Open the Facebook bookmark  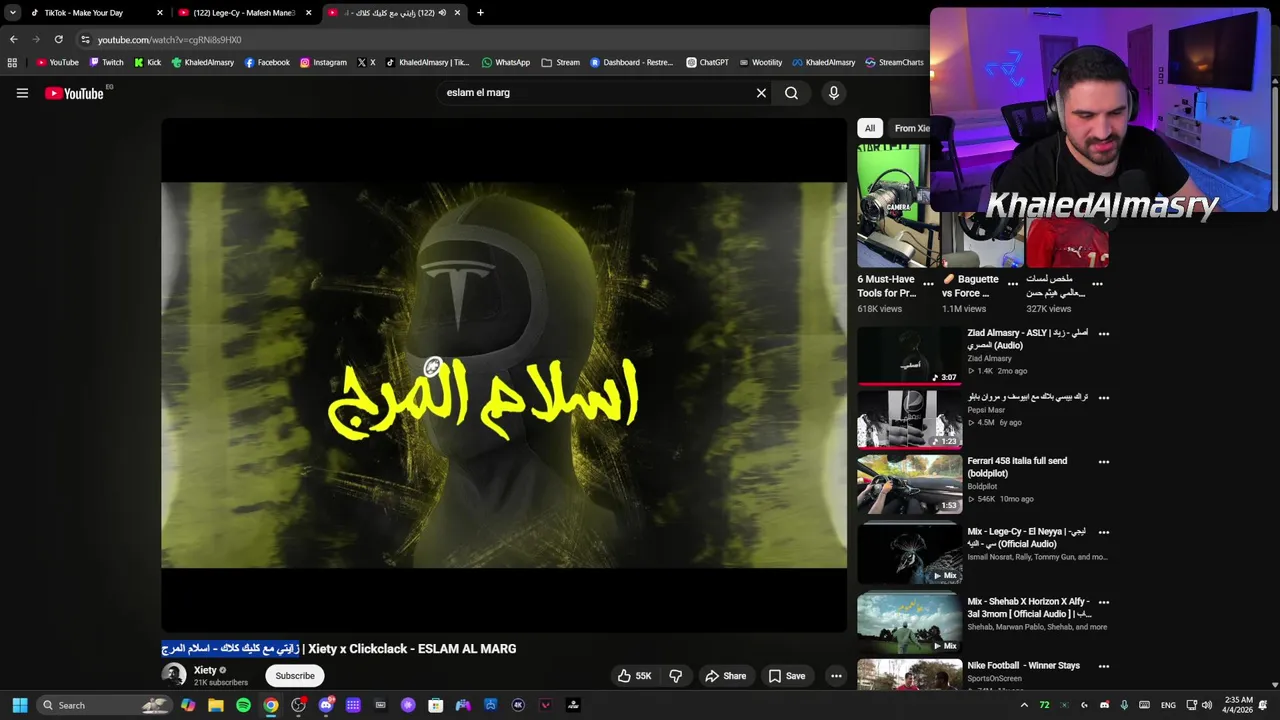(267, 62)
